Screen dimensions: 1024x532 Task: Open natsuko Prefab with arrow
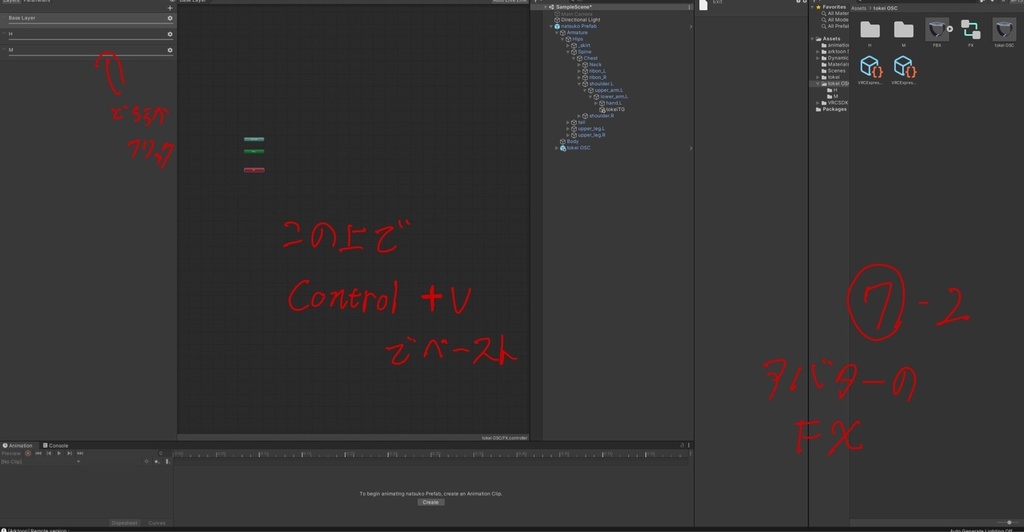coord(690,27)
